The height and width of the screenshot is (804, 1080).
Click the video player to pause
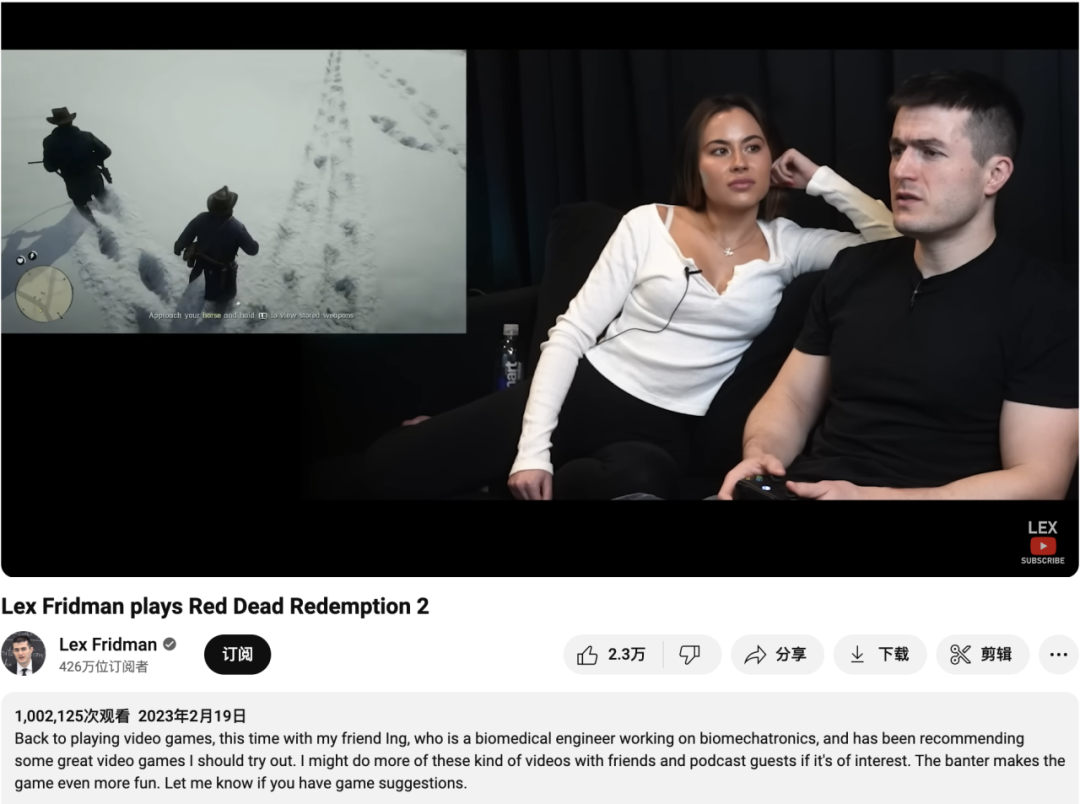540,289
